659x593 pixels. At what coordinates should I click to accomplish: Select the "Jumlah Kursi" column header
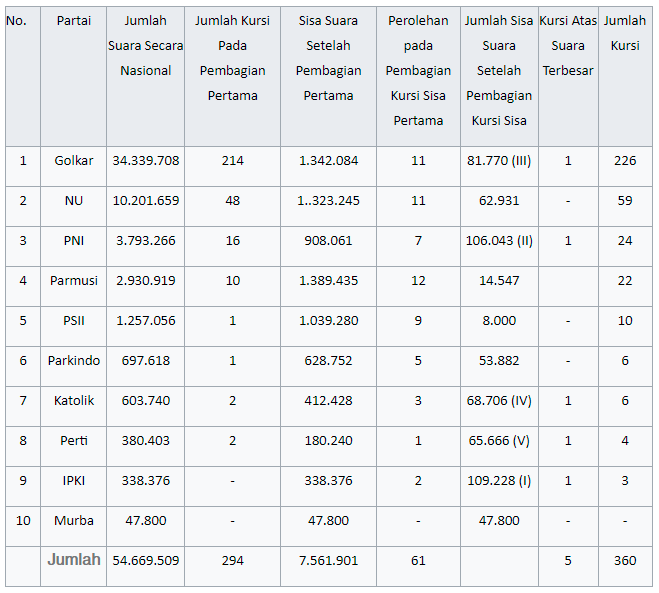click(x=625, y=33)
